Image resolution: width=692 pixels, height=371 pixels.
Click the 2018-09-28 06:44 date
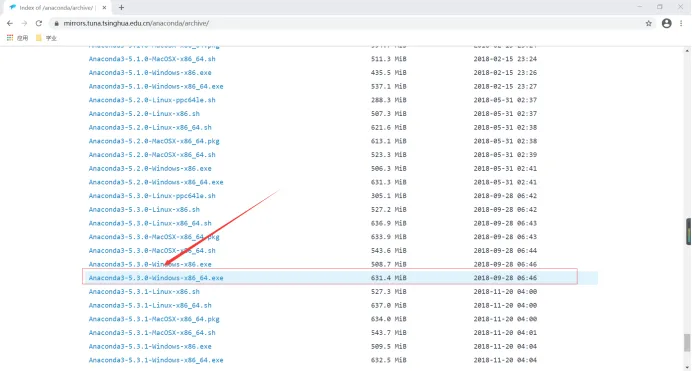[x=505, y=250]
